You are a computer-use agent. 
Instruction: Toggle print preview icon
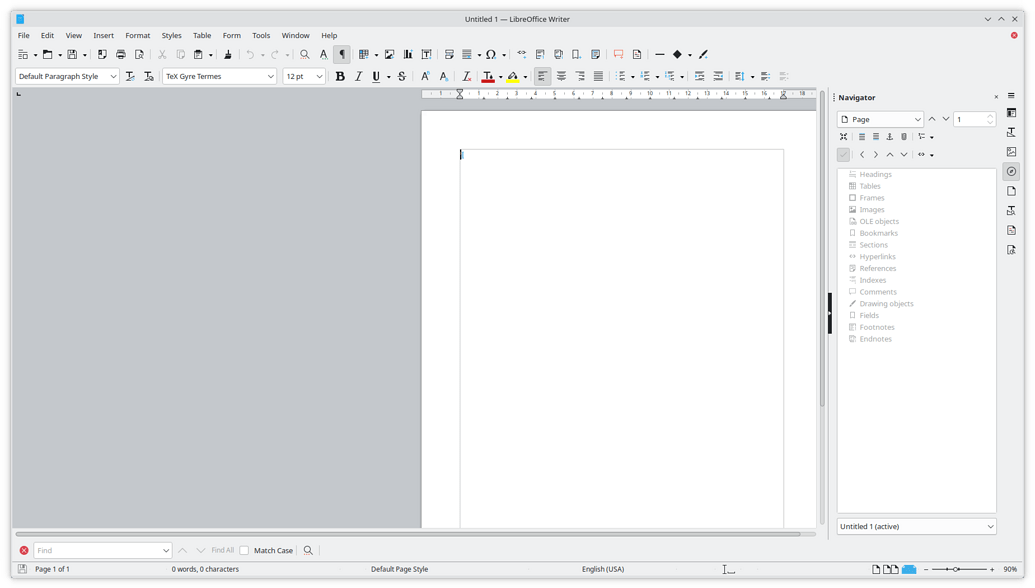[139, 55]
